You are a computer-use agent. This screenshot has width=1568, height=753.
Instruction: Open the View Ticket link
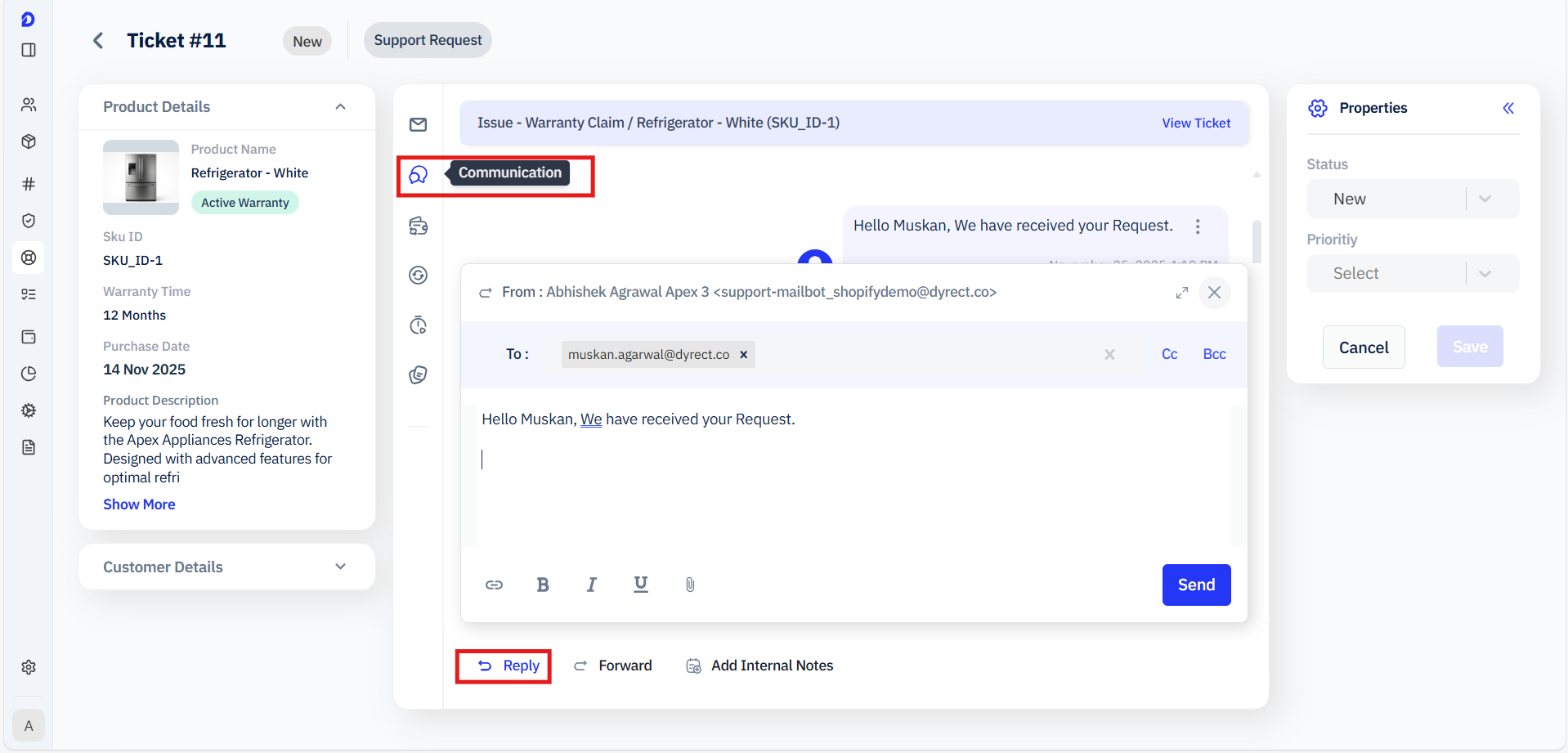(x=1195, y=123)
